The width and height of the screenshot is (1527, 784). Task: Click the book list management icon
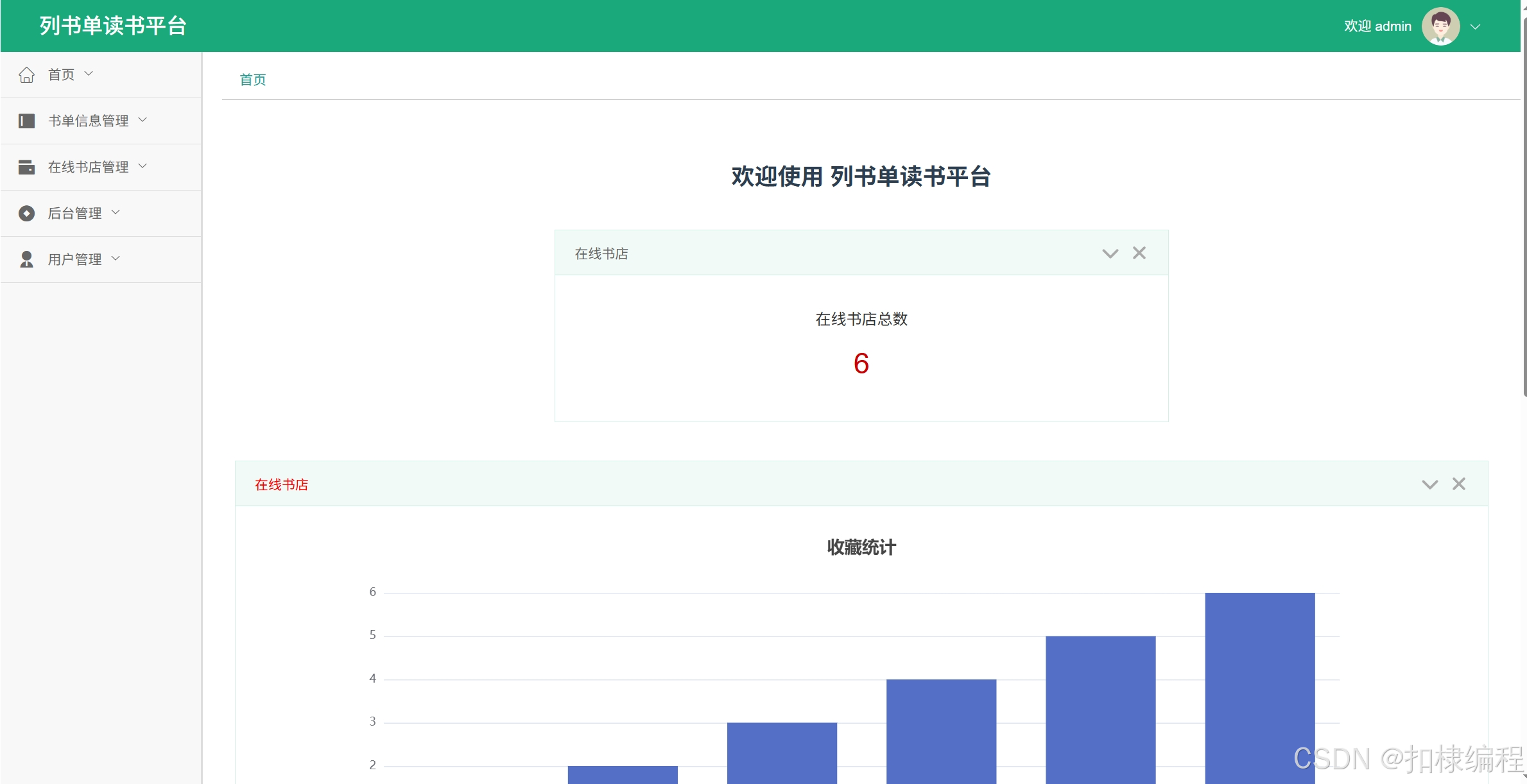tap(26, 121)
